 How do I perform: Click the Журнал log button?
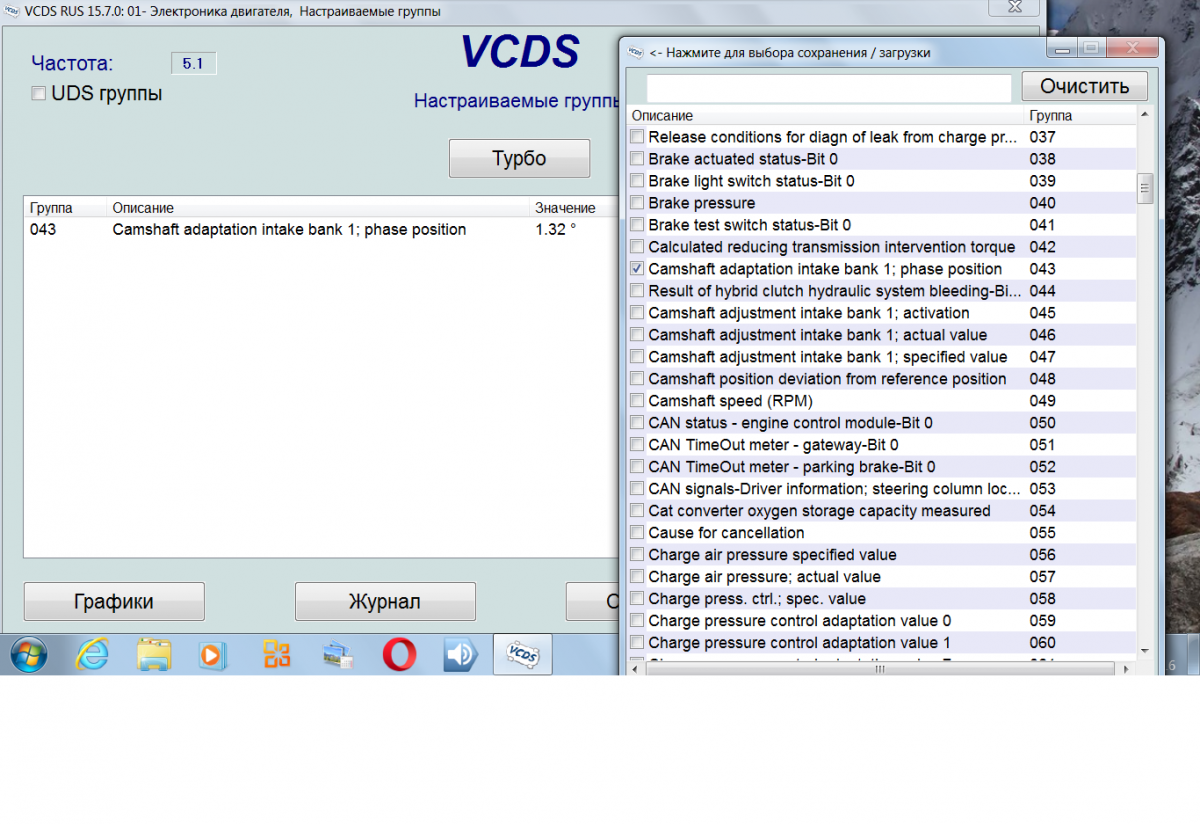pos(385,602)
